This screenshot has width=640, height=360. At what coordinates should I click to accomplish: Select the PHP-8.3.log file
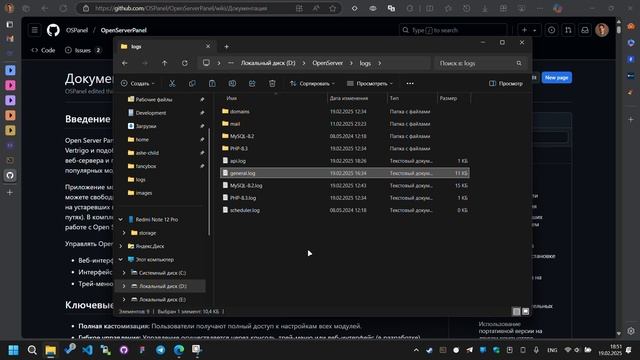pos(243,198)
